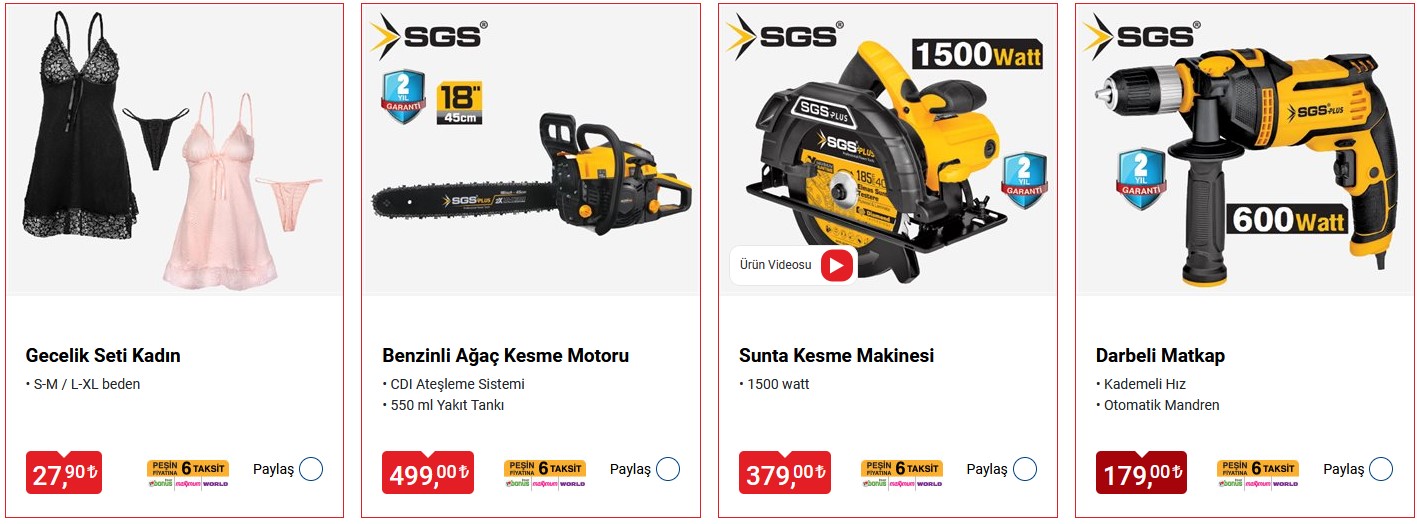Click the 27,90 red price tag
The image size is (1417, 524).
pyautogui.click(x=64, y=472)
